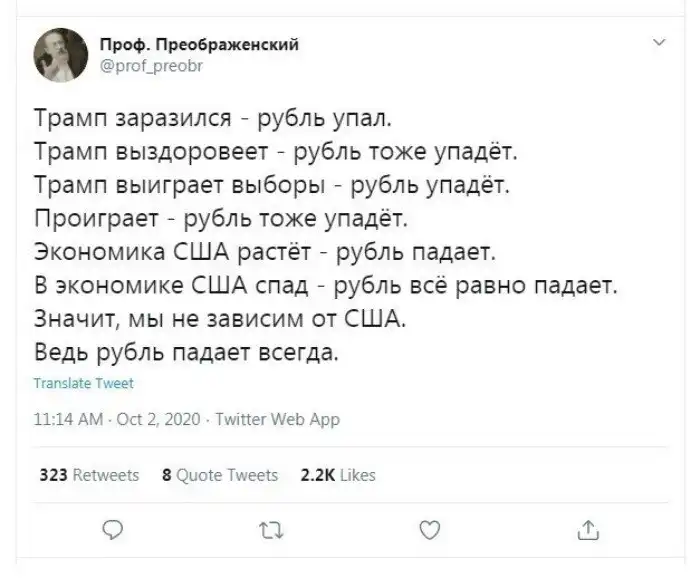Click the line 'Трамп выиграет выборы - рубль упадёт.'

pyautogui.click(x=272, y=185)
